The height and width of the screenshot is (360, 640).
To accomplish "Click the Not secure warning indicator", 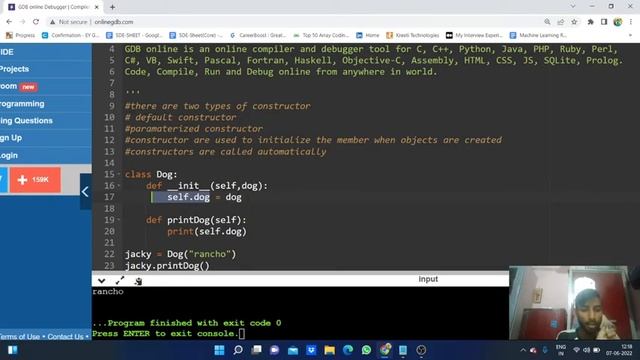I will [69, 22].
